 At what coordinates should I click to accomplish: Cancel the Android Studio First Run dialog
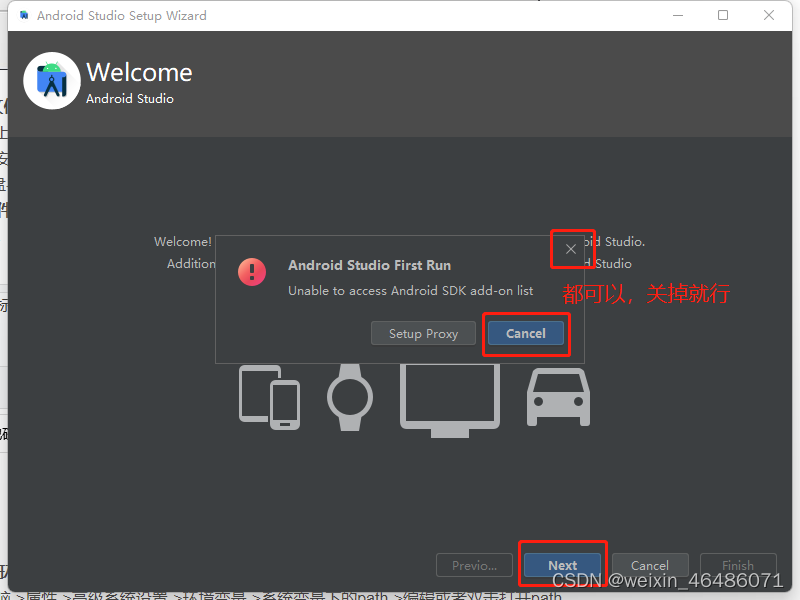tap(526, 333)
